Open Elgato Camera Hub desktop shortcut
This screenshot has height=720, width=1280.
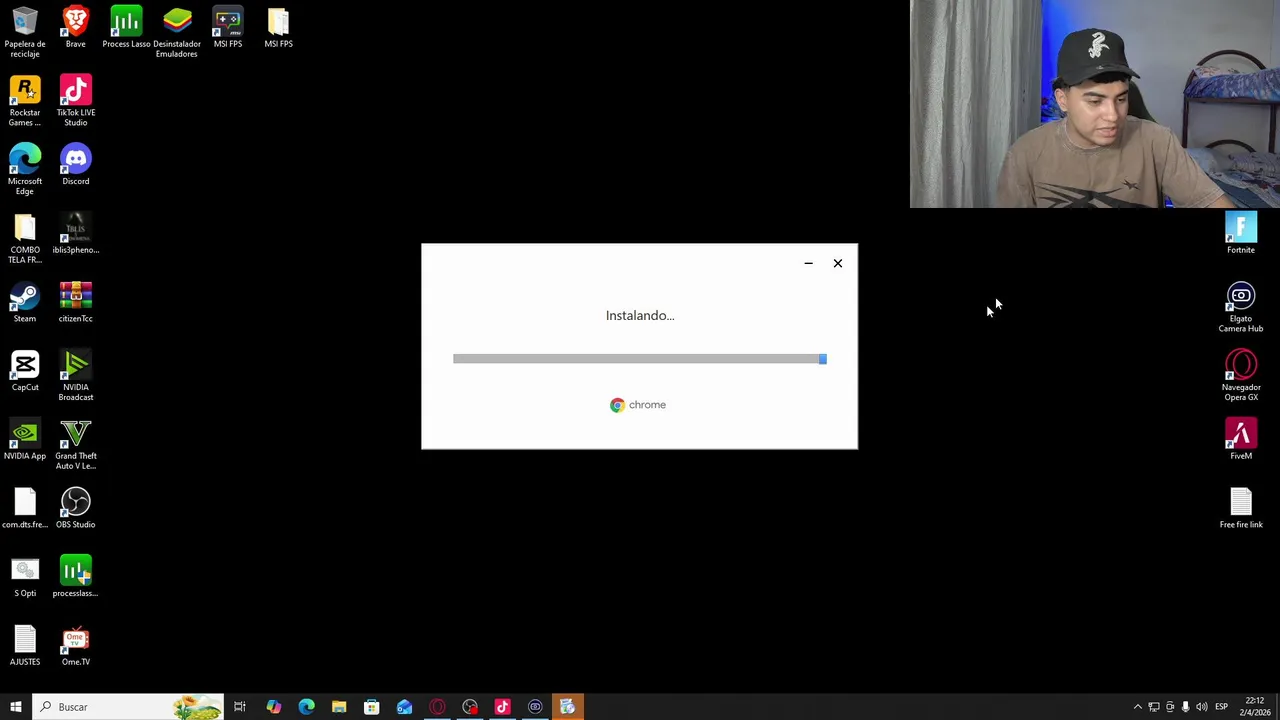point(1241,306)
